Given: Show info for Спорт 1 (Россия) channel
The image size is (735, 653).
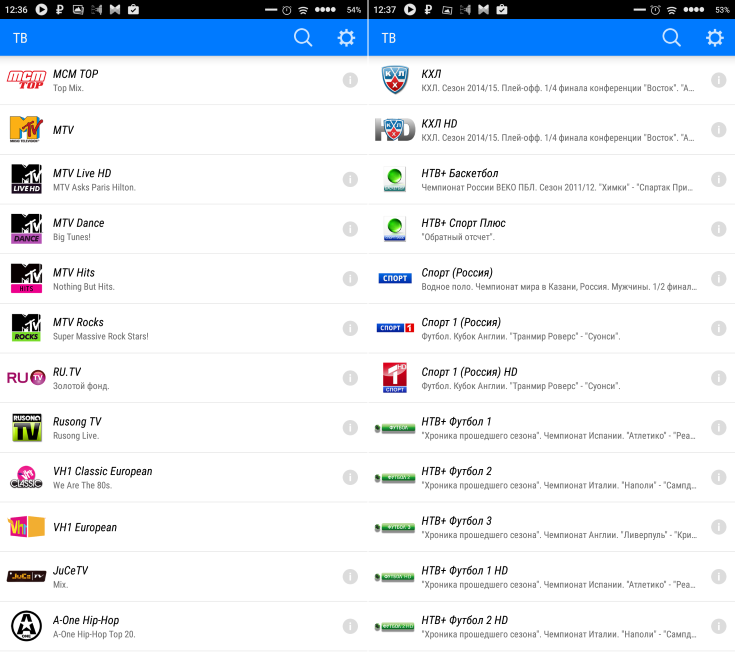Looking at the screenshot, I should (x=719, y=329).
